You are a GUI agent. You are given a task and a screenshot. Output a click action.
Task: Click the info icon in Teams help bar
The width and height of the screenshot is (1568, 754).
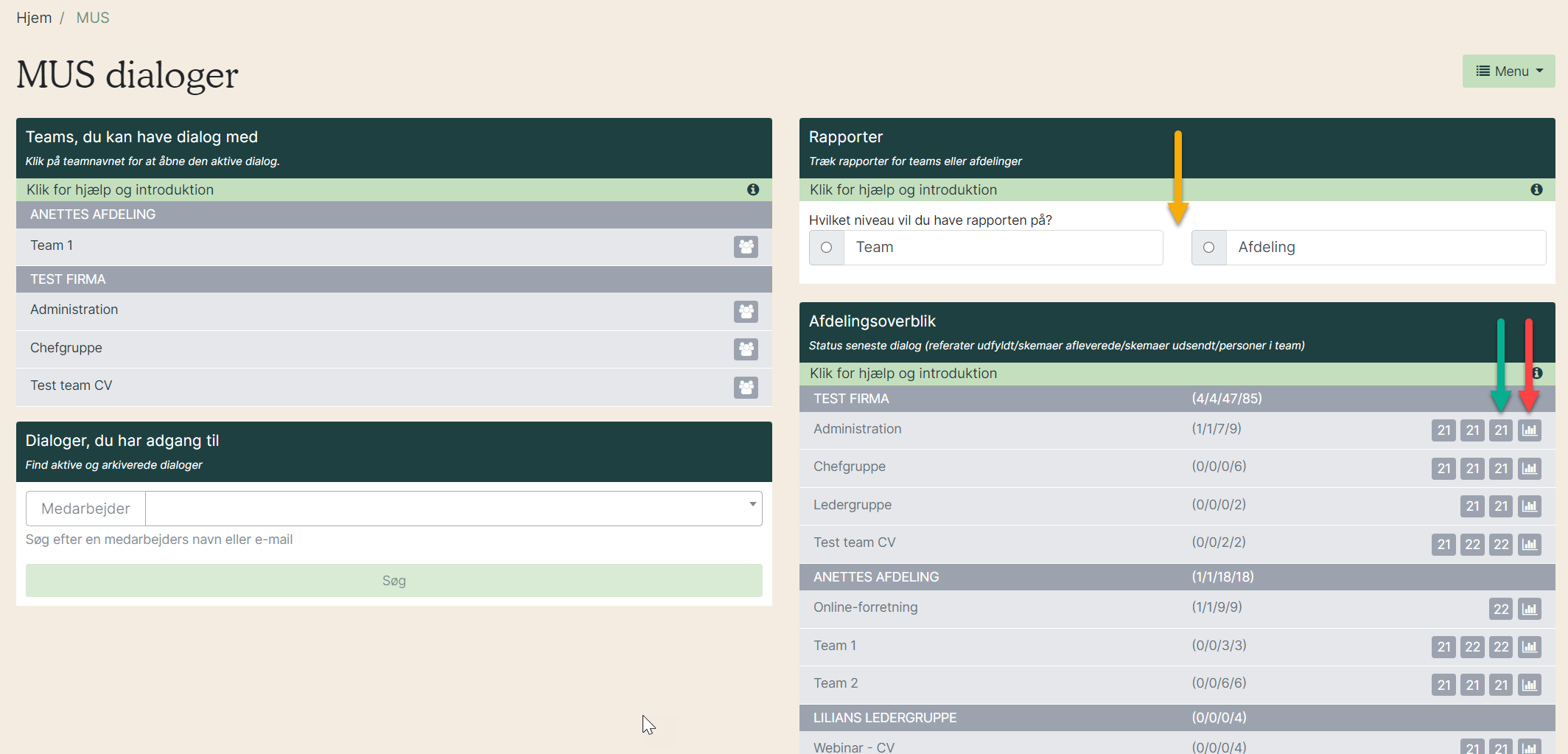[x=753, y=189]
